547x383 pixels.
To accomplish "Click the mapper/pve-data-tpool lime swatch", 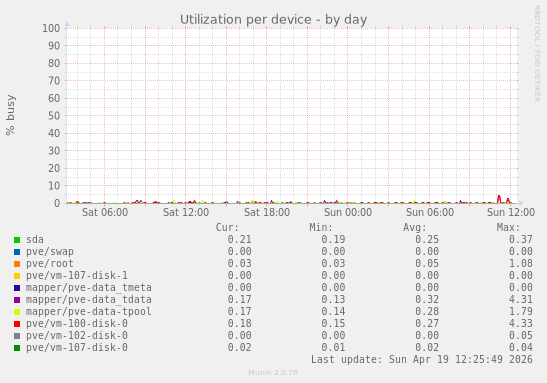I will point(17,312).
